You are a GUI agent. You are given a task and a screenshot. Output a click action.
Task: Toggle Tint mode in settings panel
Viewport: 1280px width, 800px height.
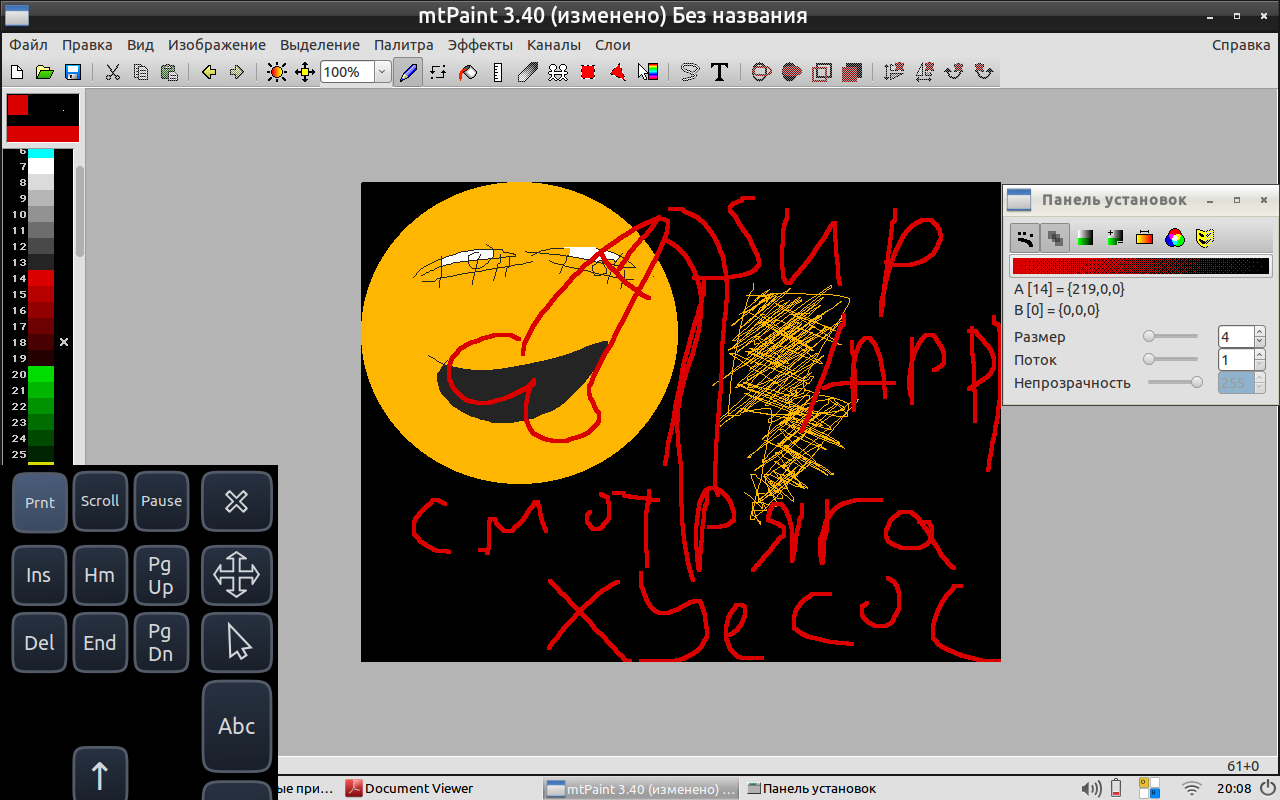[x=1085, y=238]
